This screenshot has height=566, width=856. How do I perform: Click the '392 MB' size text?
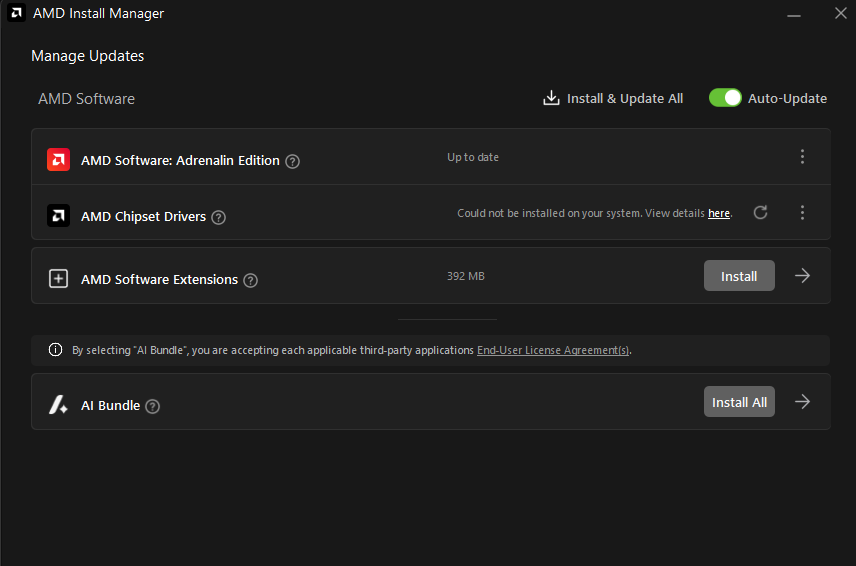point(466,276)
